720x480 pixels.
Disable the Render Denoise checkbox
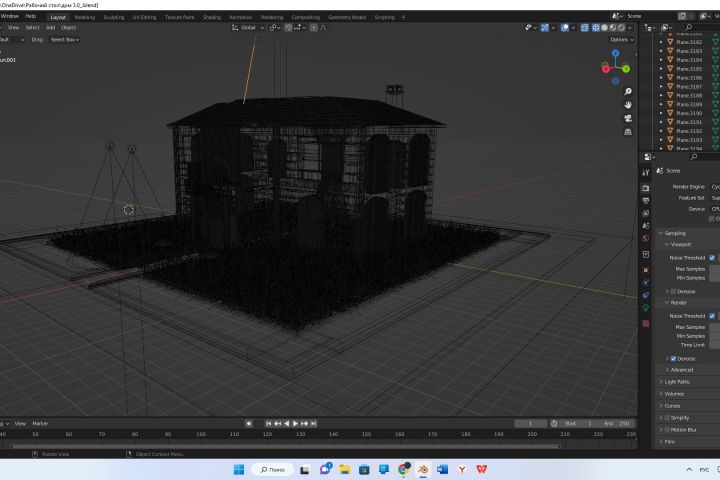click(x=673, y=359)
